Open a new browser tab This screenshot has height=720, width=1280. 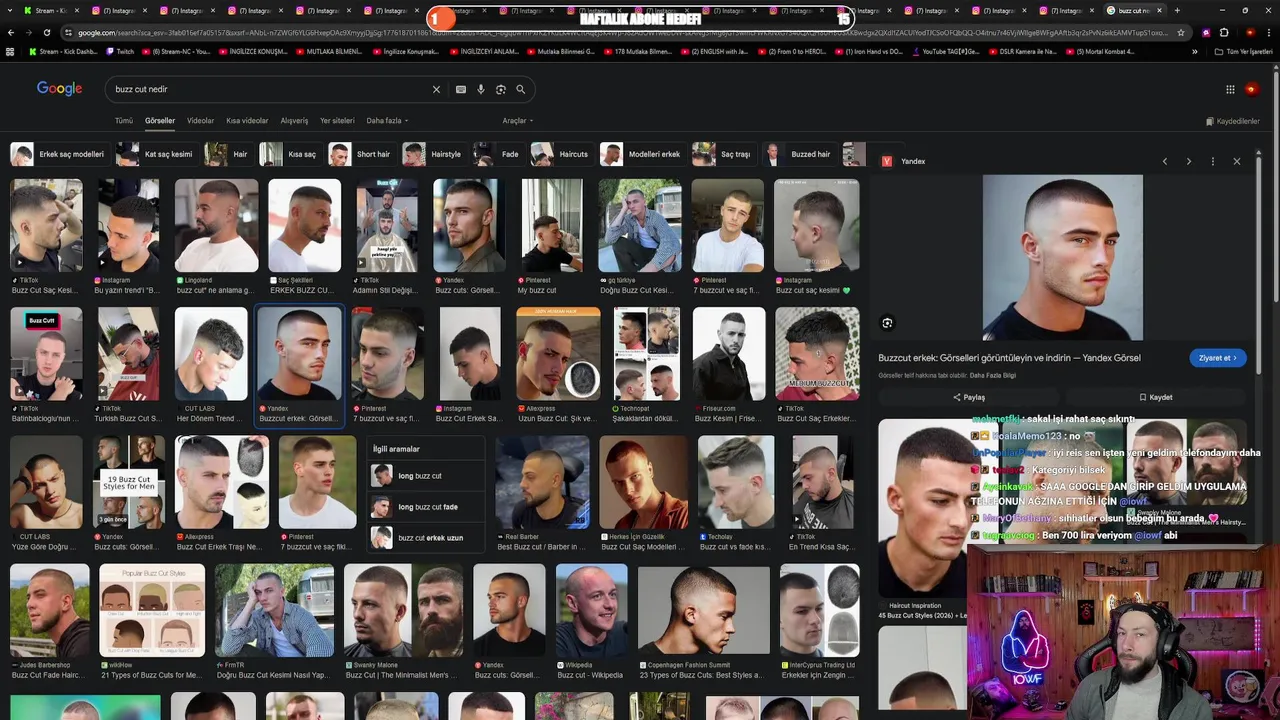click(x=1177, y=10)
